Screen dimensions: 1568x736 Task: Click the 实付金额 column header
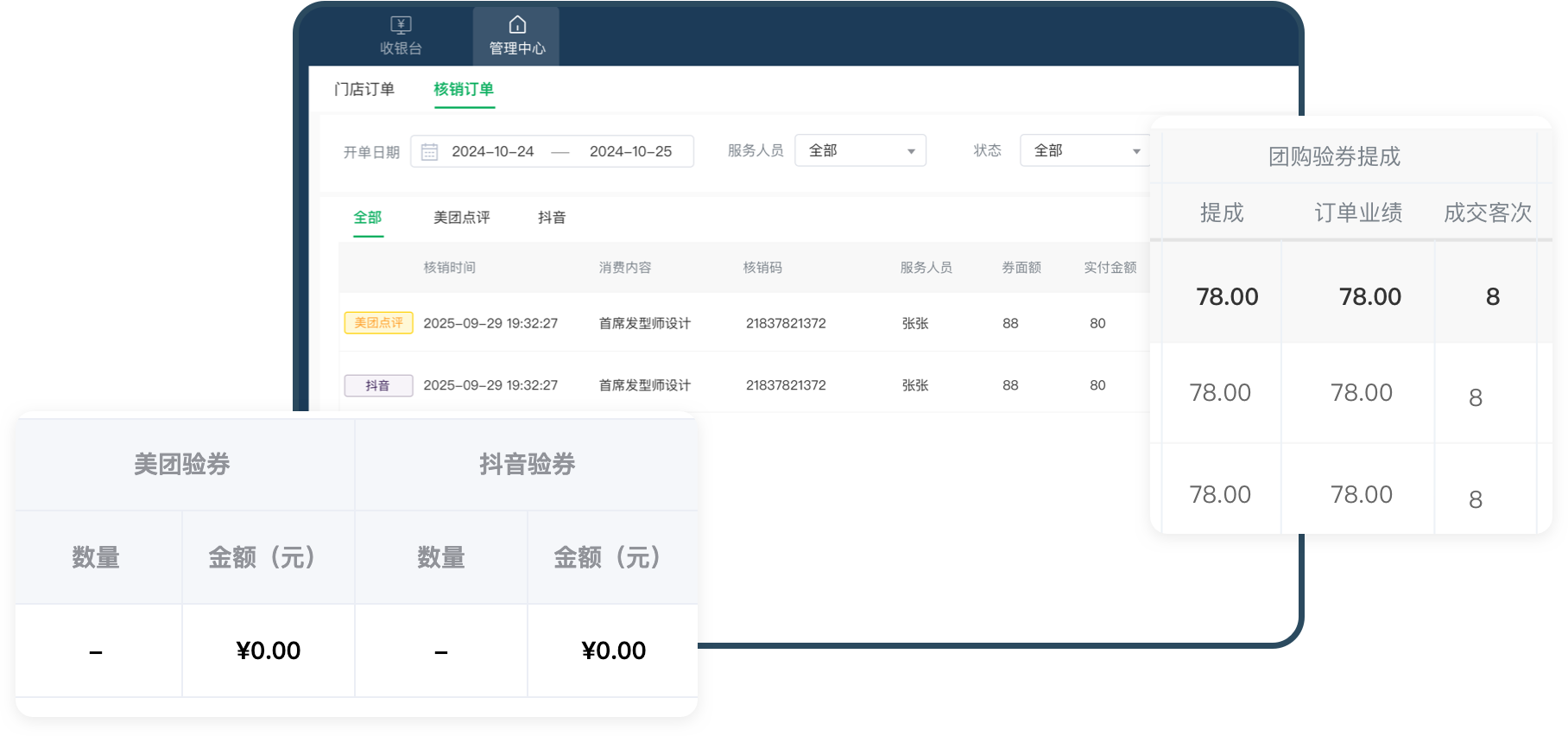click(1110, 268)
